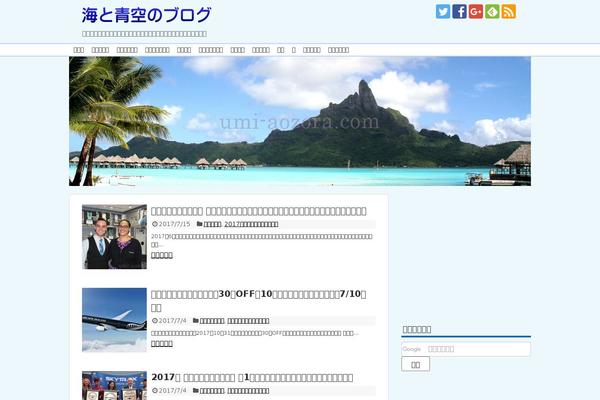Open the post title dated 2017/7/15
Screen dimensions: 600x400
[x=259, y=211]
